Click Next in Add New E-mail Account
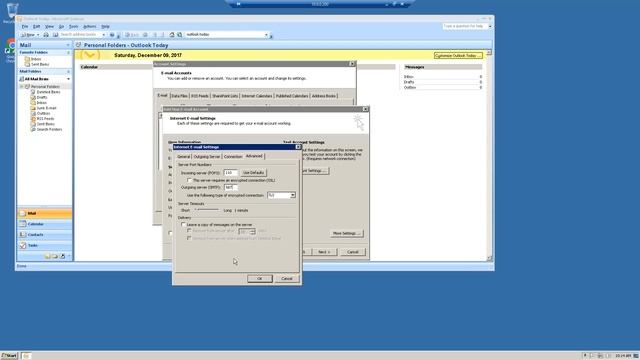This screenshot has height=360, width=640. click(x=324, y=252)
